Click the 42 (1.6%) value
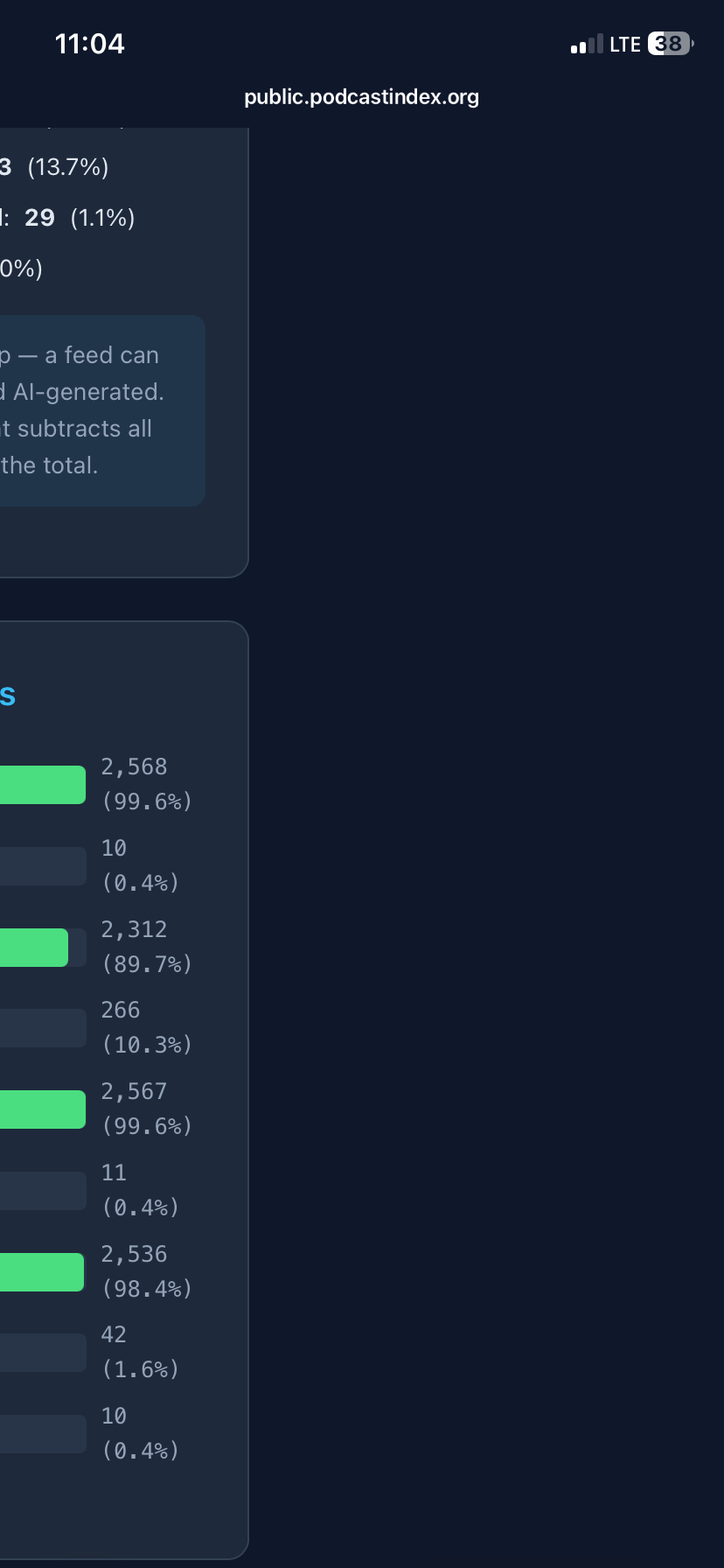 [x=140, y=1352]
